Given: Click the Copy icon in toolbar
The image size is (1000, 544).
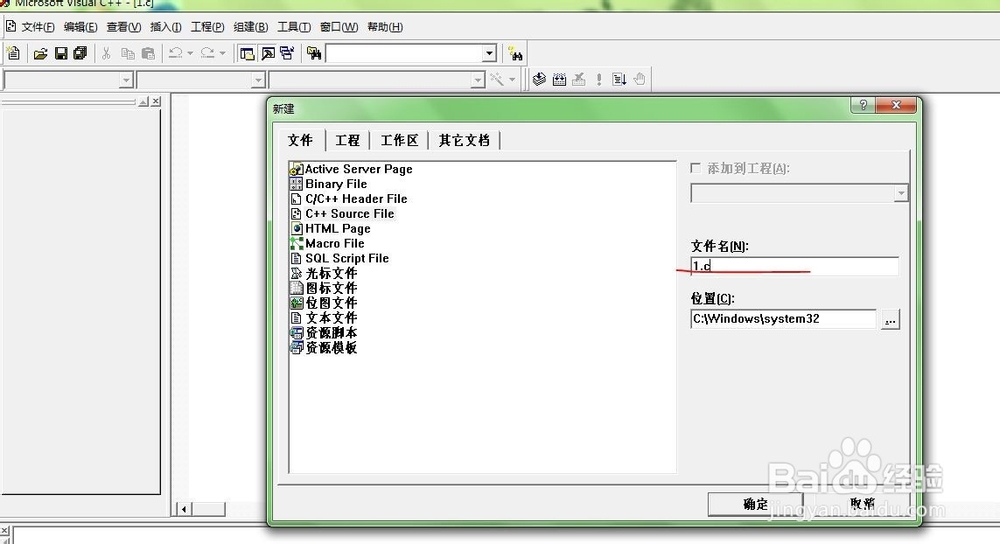Looking at the screenshot, I should point(128,54).
